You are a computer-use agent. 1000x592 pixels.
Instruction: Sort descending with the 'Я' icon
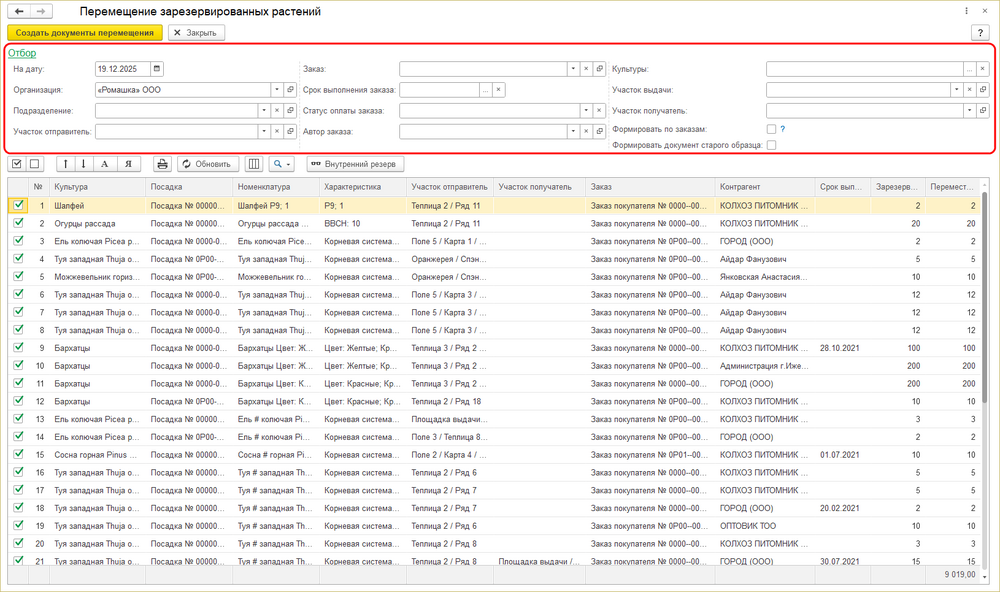[x=127, y=164]
